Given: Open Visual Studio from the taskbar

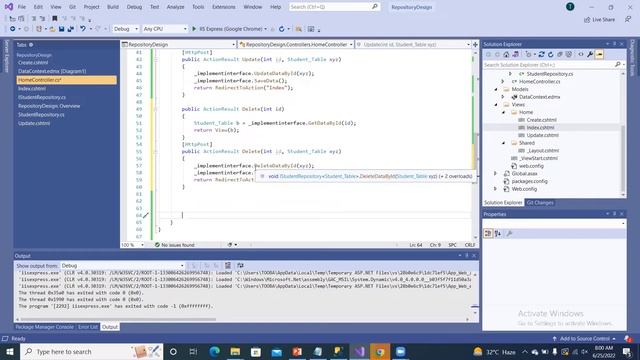Looking at the screenshot, I should pos(359,351).
